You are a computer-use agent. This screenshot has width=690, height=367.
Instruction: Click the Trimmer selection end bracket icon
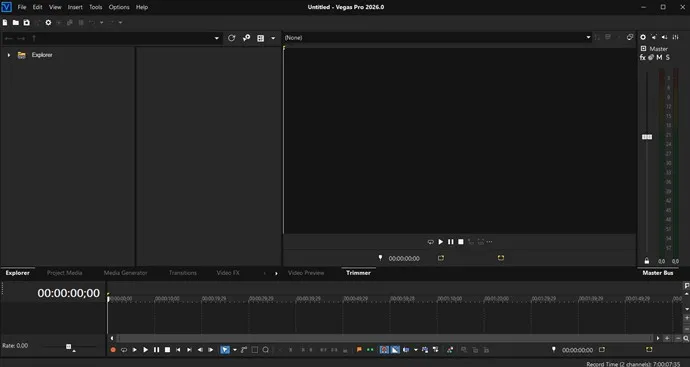[501, 258]
